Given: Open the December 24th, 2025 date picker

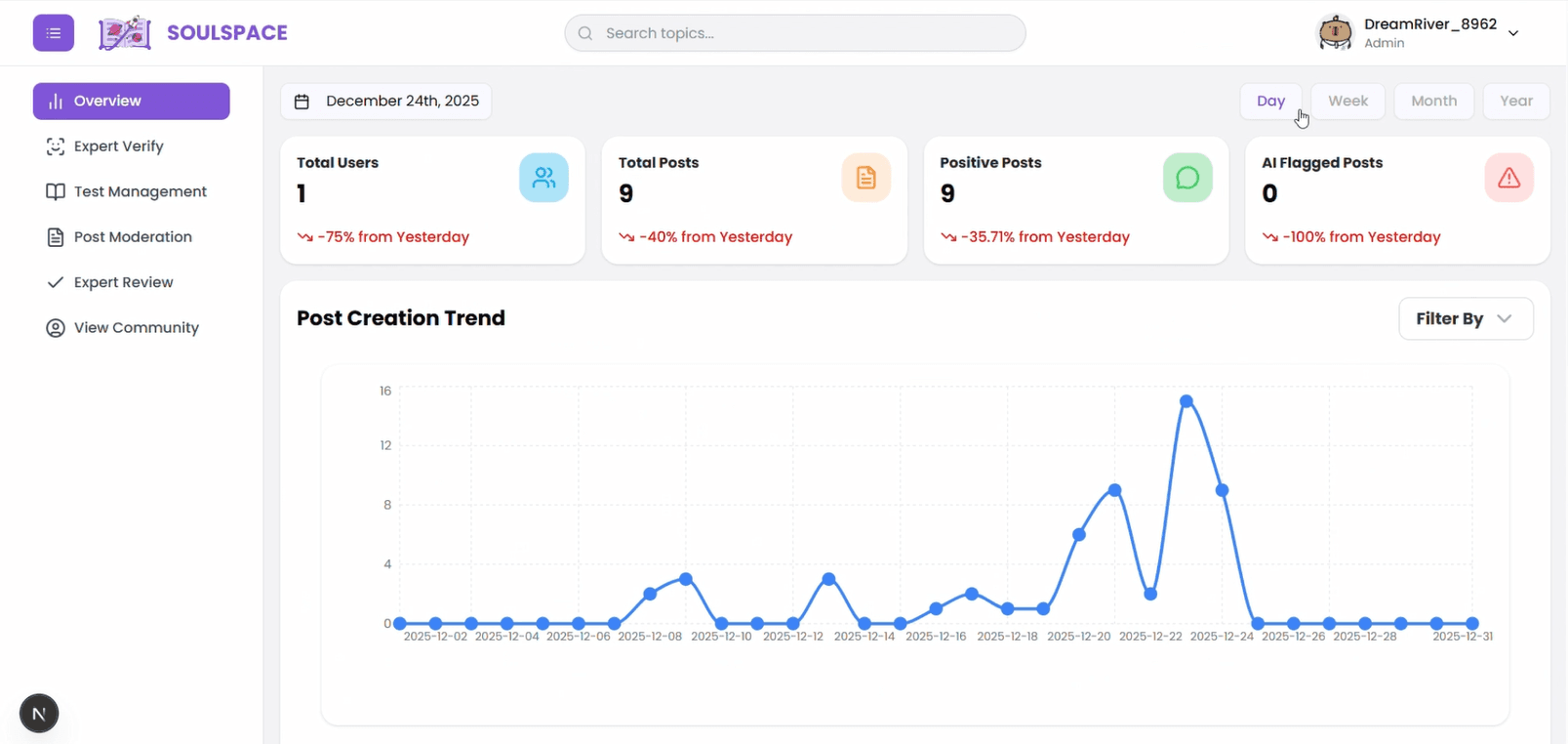Looking at the screenshot, I should coord(386,102).
